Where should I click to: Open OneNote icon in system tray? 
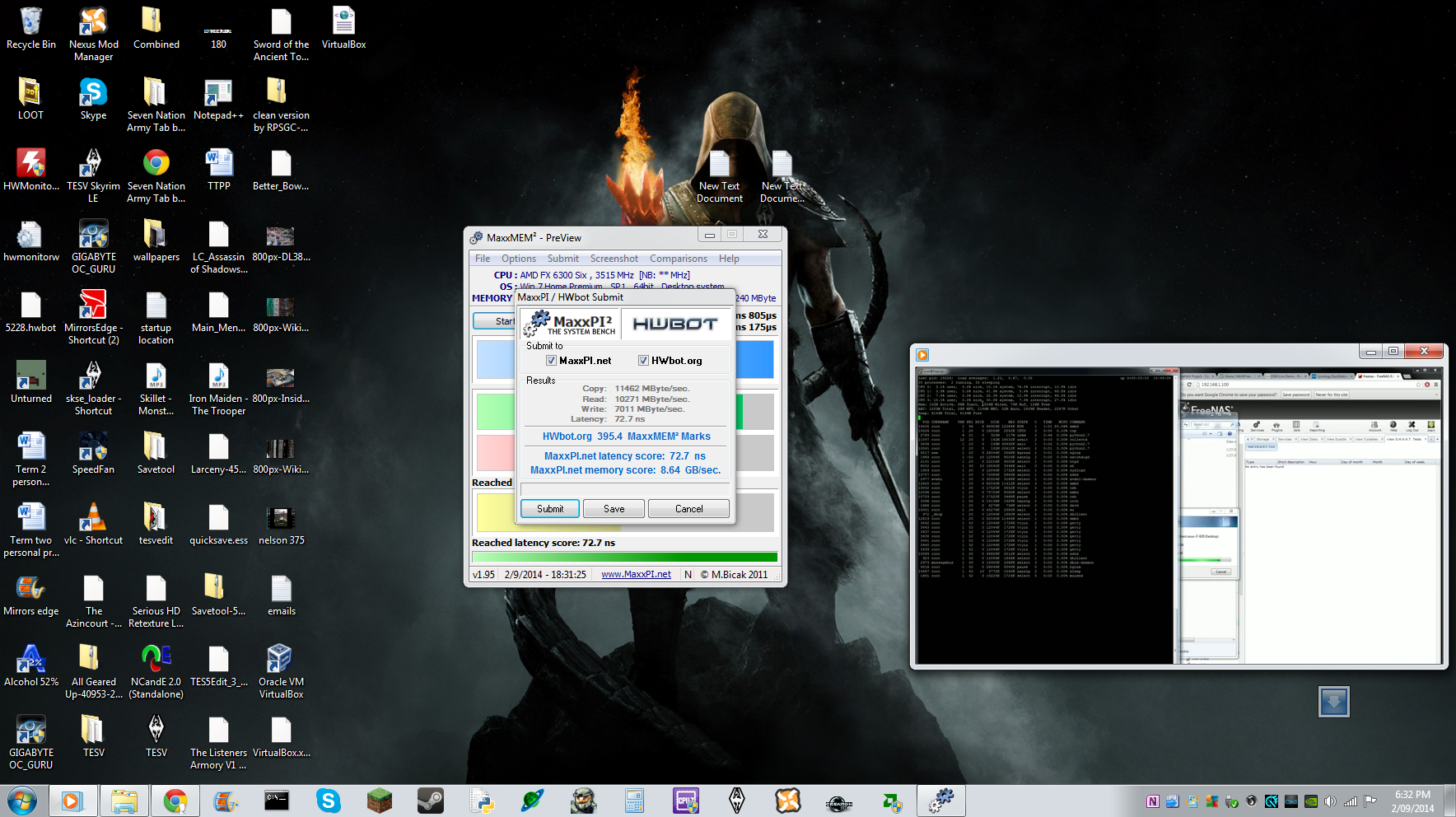(x=1152, y=801)
